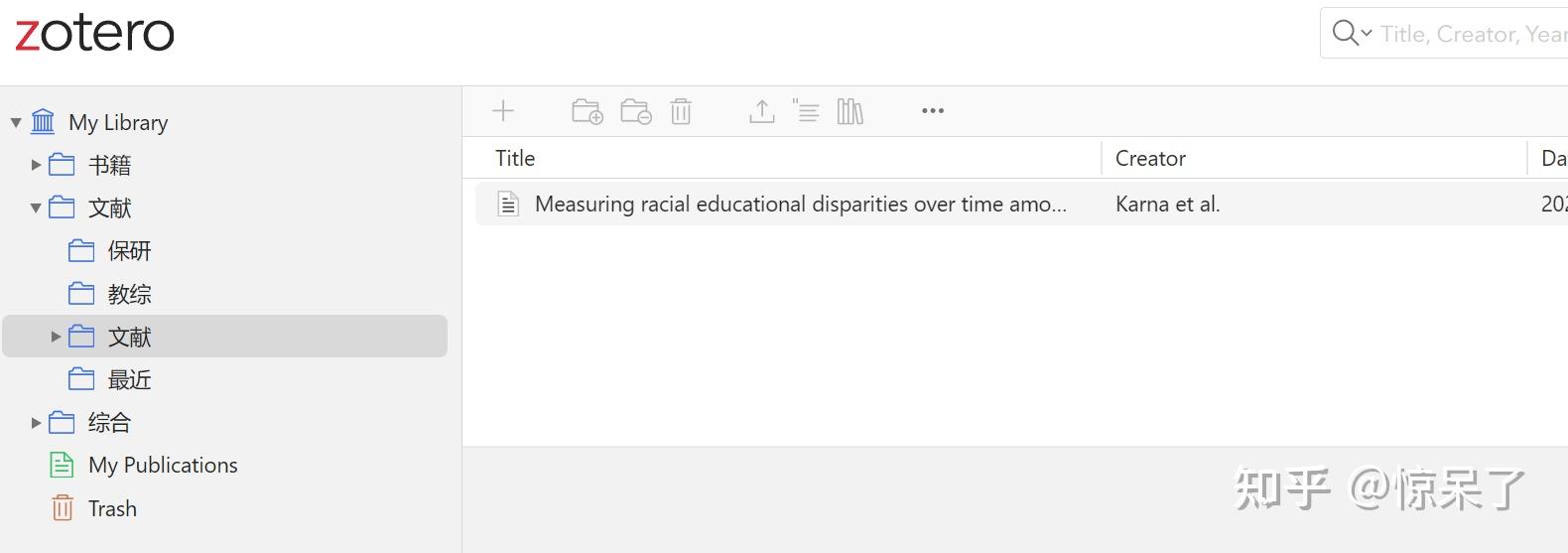Click the toolbar trash icon
Image resolution: width=1568 pixels, height=553 pixels.
681,111
